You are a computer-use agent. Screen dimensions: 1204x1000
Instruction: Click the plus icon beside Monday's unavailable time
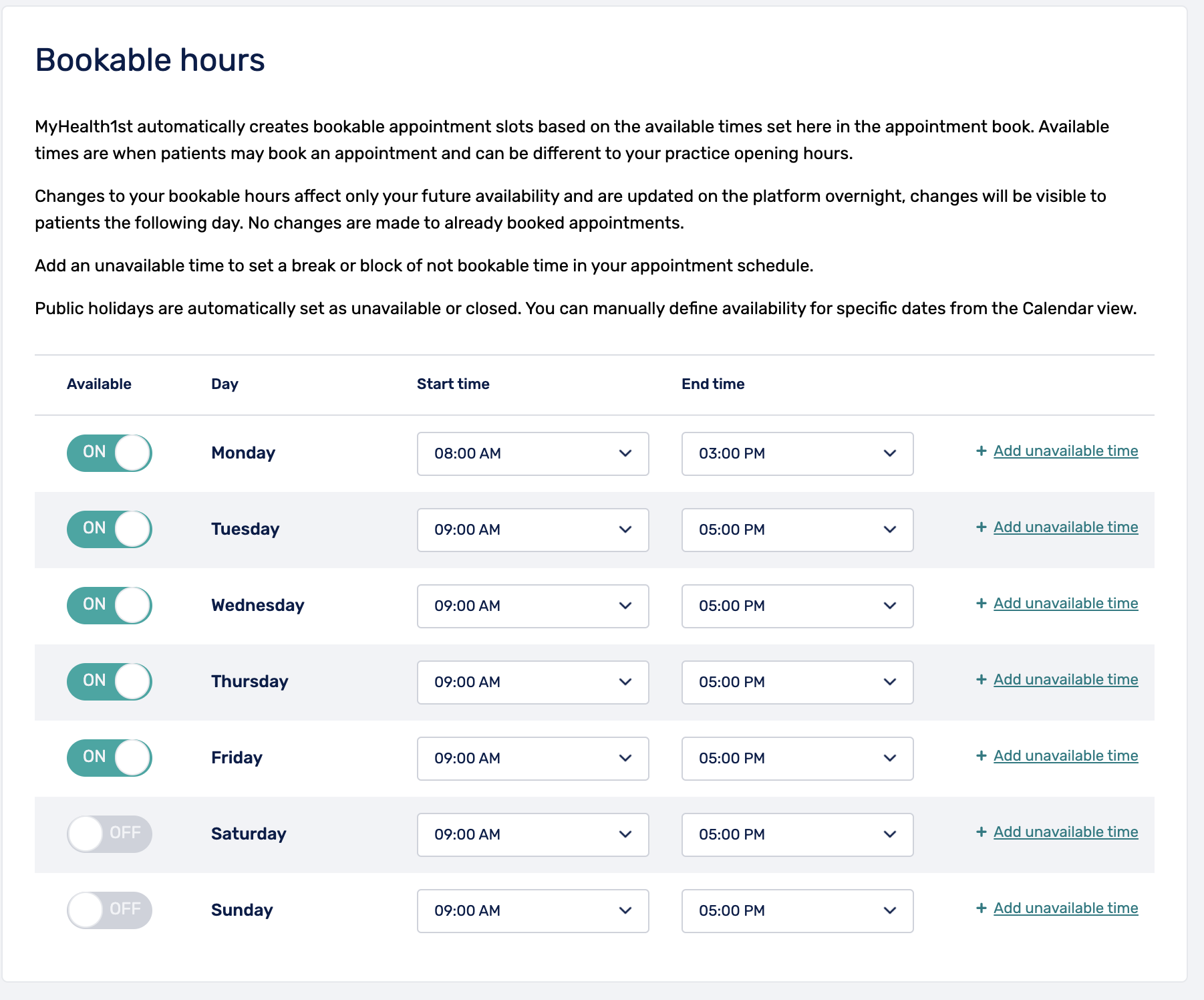pyautogui.click(x=981, y=451)
